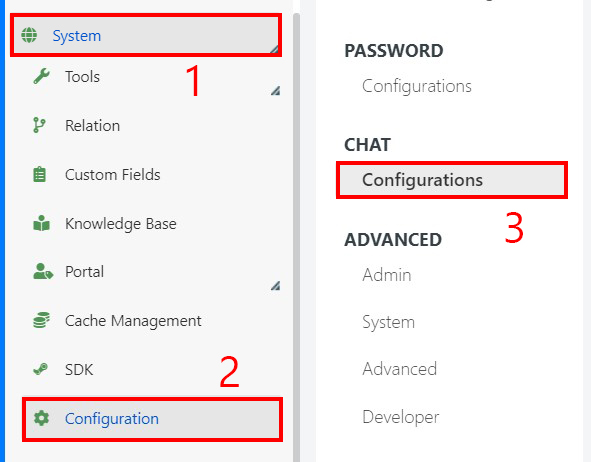
Task: Select the branch icon next to Relation
Action: tap(39, 125)
